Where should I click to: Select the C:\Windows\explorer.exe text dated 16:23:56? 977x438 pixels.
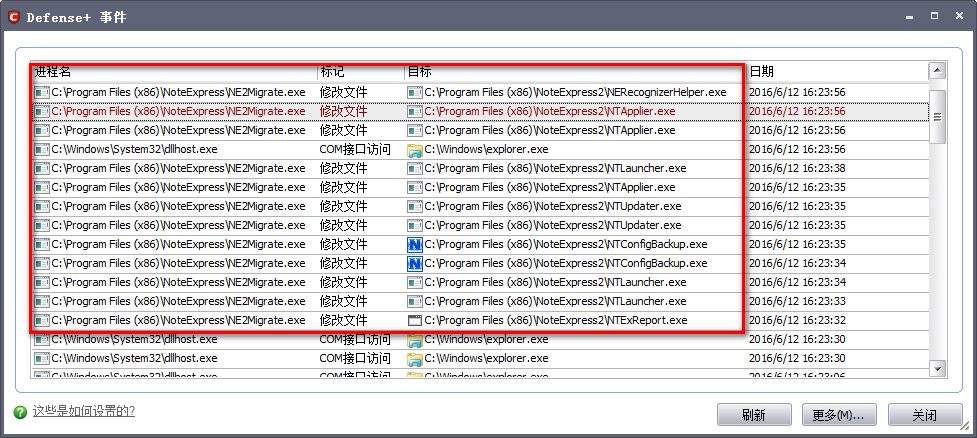(x=487, y=150)
